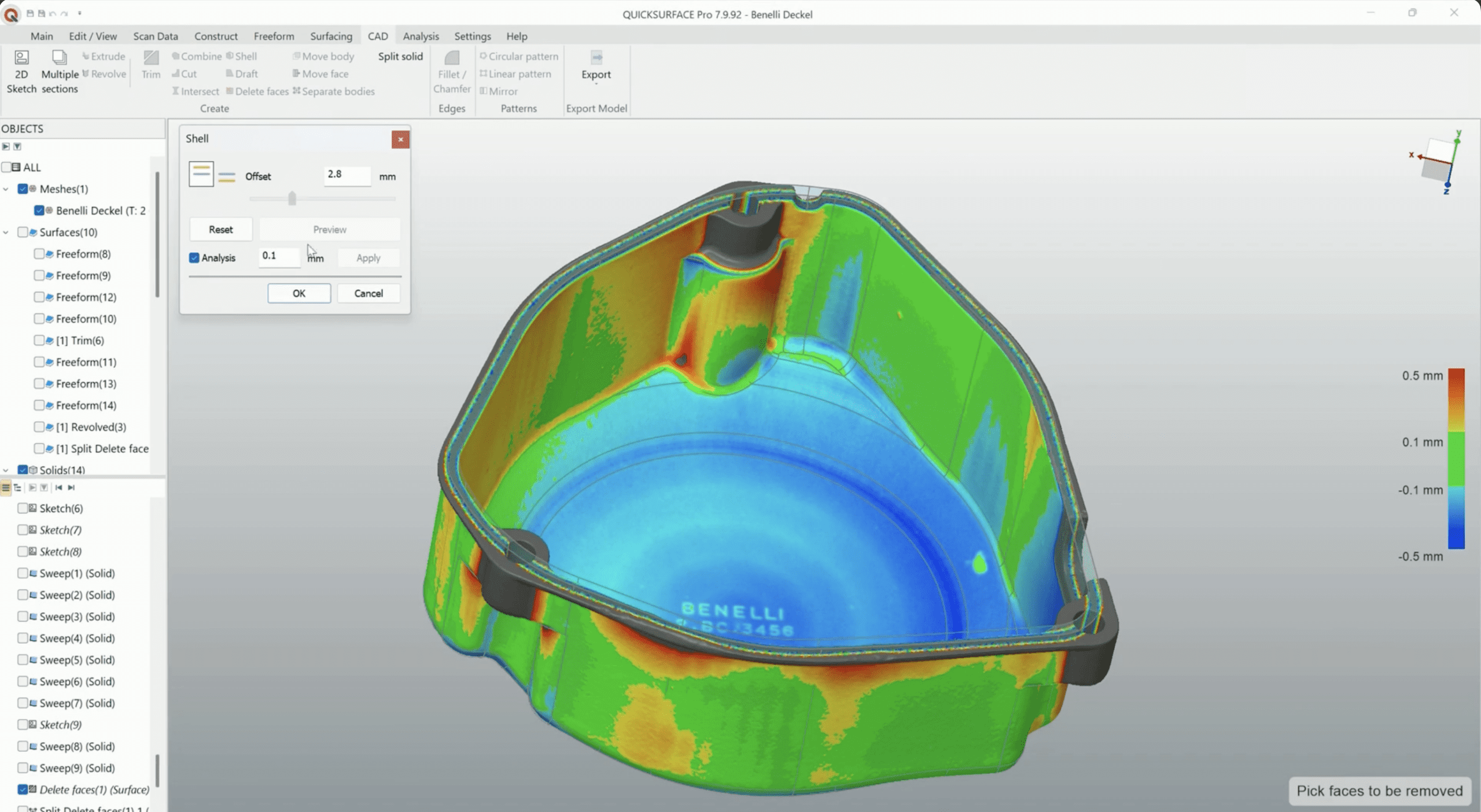Select the first shell offset direction icon
The image size is (1481, 812).
(x=201, y=174)
